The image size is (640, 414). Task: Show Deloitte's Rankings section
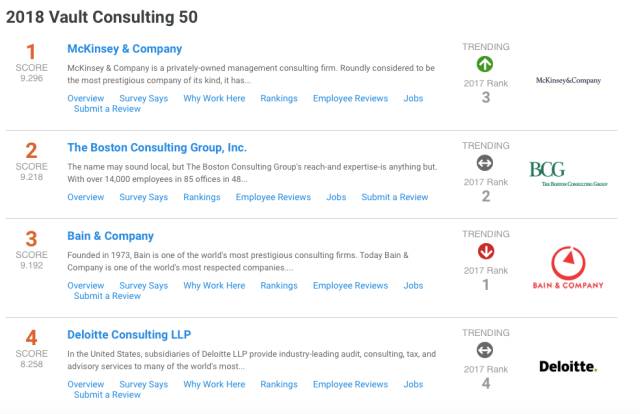[x=279, y=384]
